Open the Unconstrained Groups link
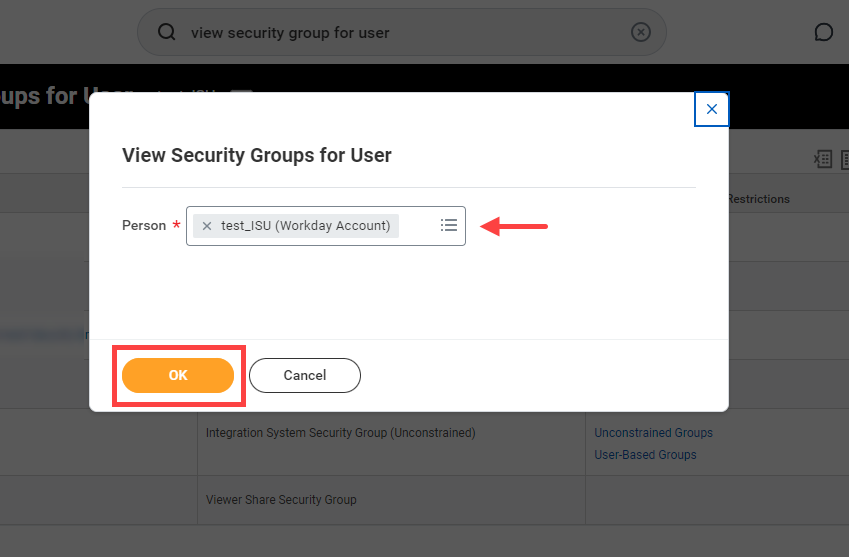Viewport: 849px width, 557px height. click(653, 433)
